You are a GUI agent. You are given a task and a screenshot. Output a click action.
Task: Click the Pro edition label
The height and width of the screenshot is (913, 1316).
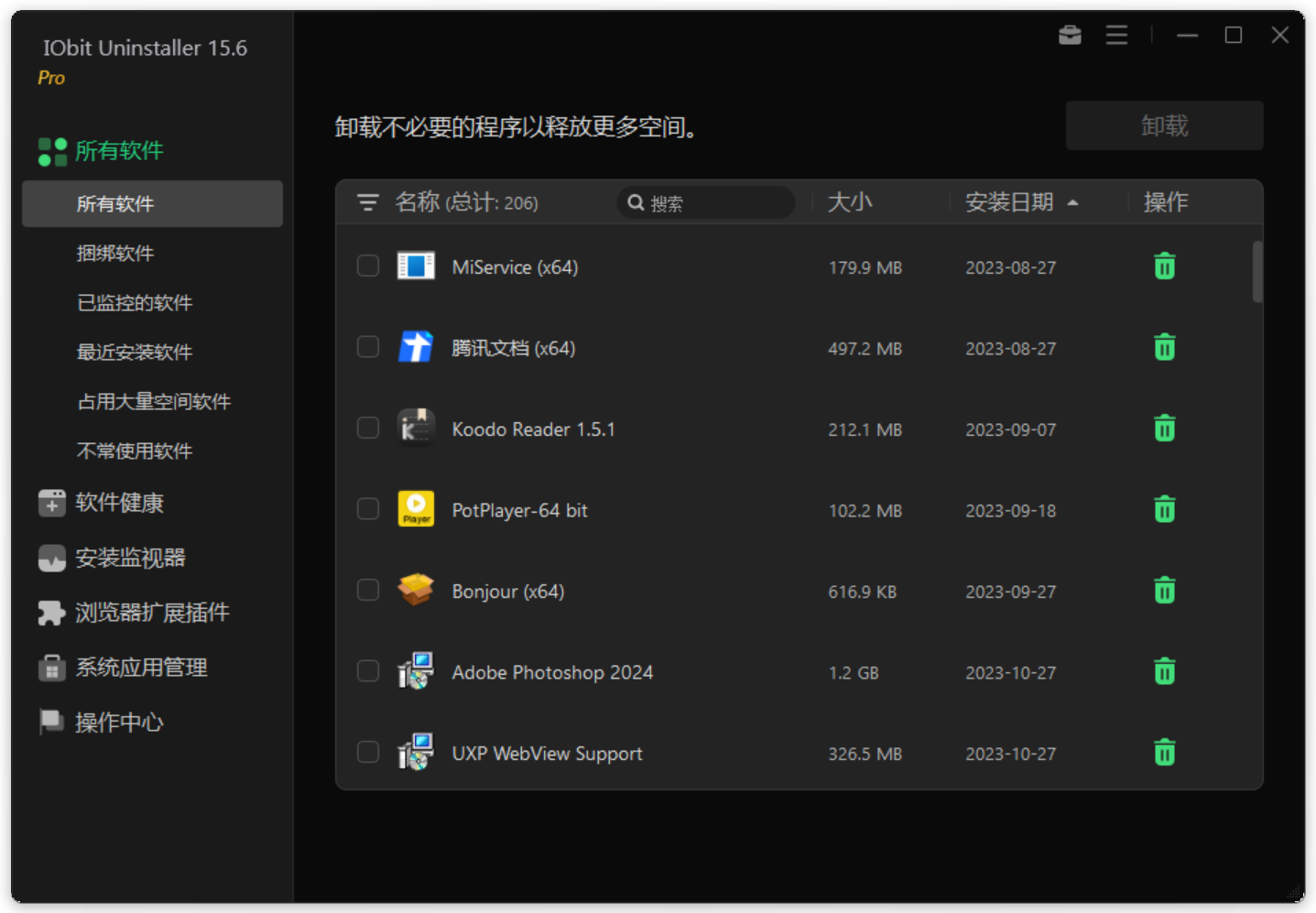(x=51, y=78)
